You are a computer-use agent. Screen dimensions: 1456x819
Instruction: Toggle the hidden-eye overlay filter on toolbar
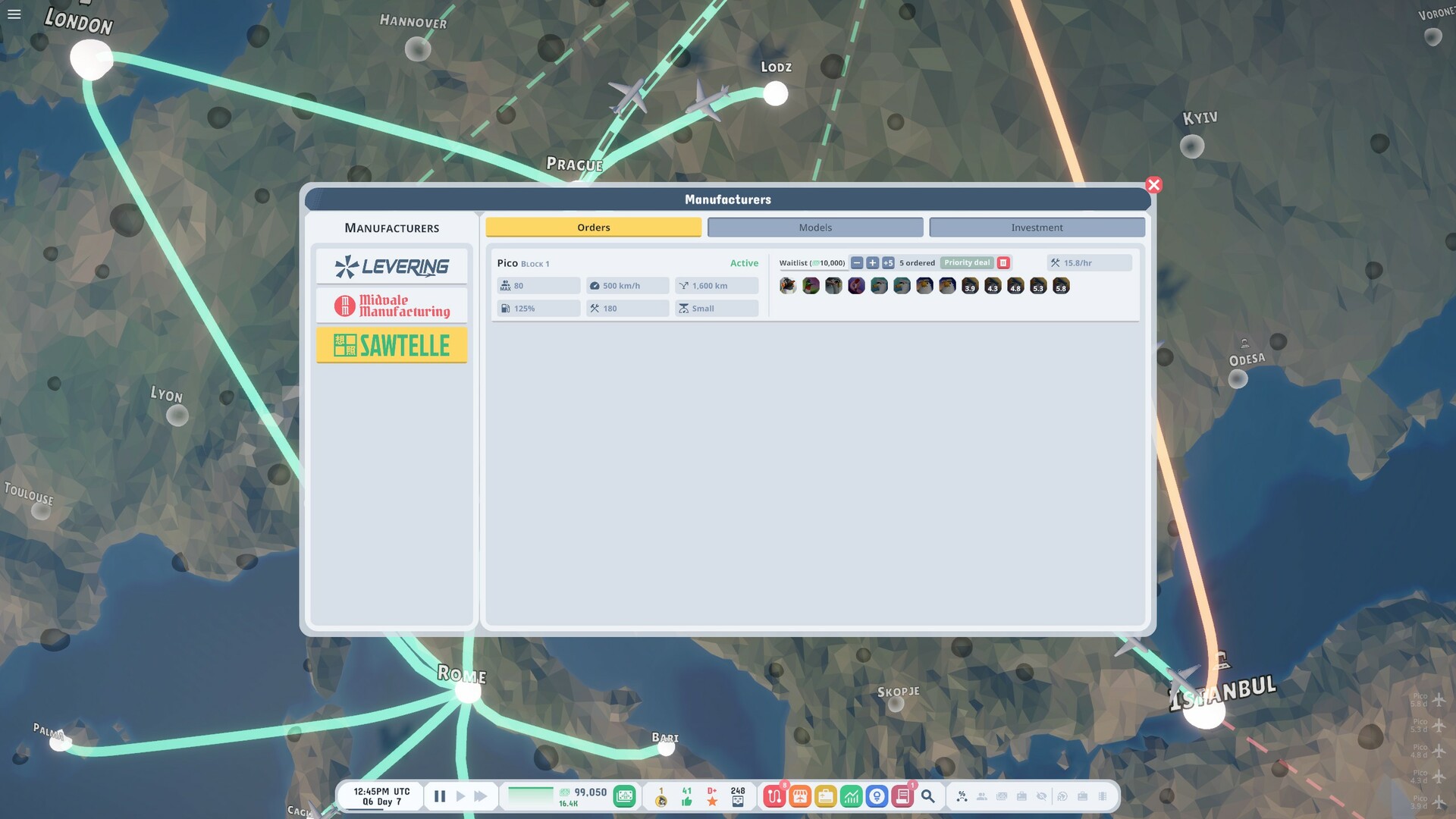click(1042, 796)
